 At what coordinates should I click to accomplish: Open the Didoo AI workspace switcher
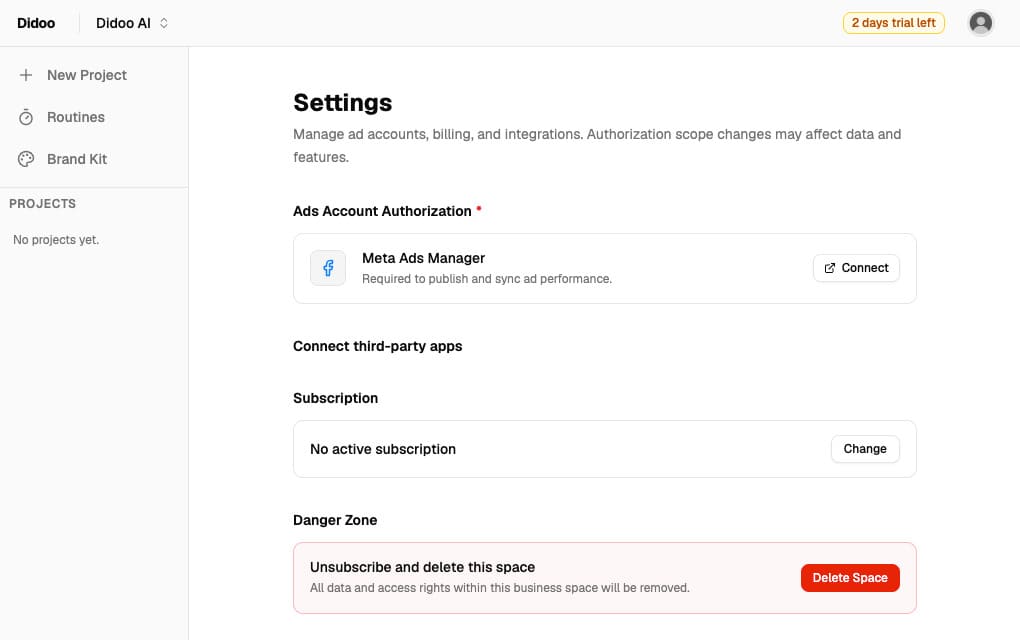click(132, 23)
